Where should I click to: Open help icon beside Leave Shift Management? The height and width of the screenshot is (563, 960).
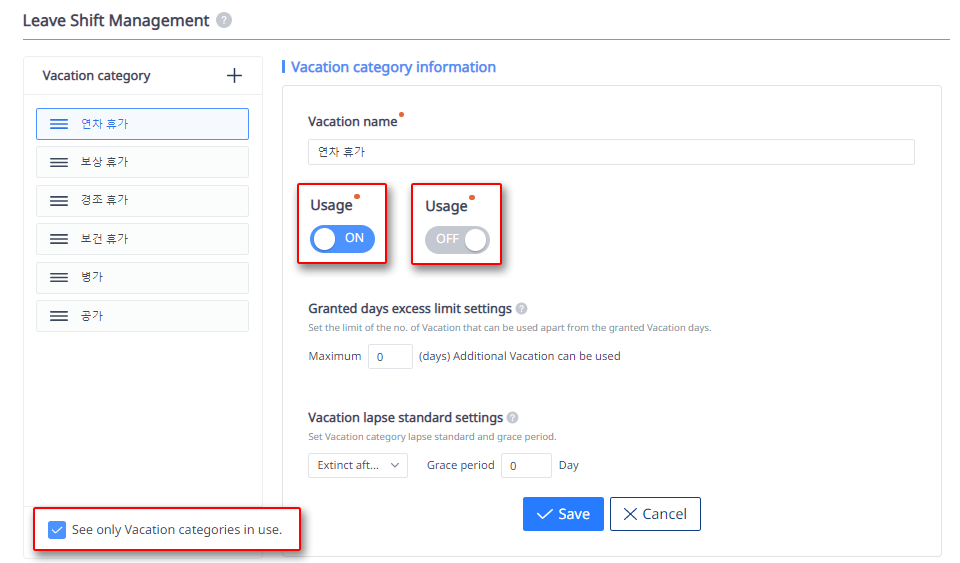[x=224, y=20]
